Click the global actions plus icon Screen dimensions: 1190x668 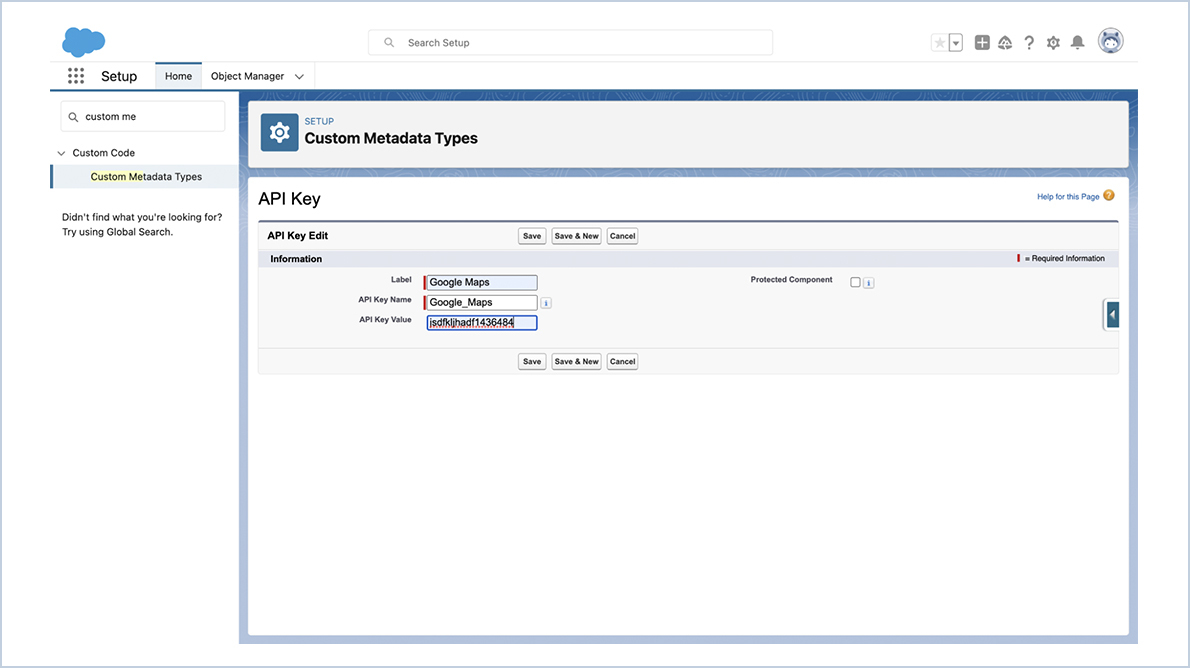[x=981, y=42]
